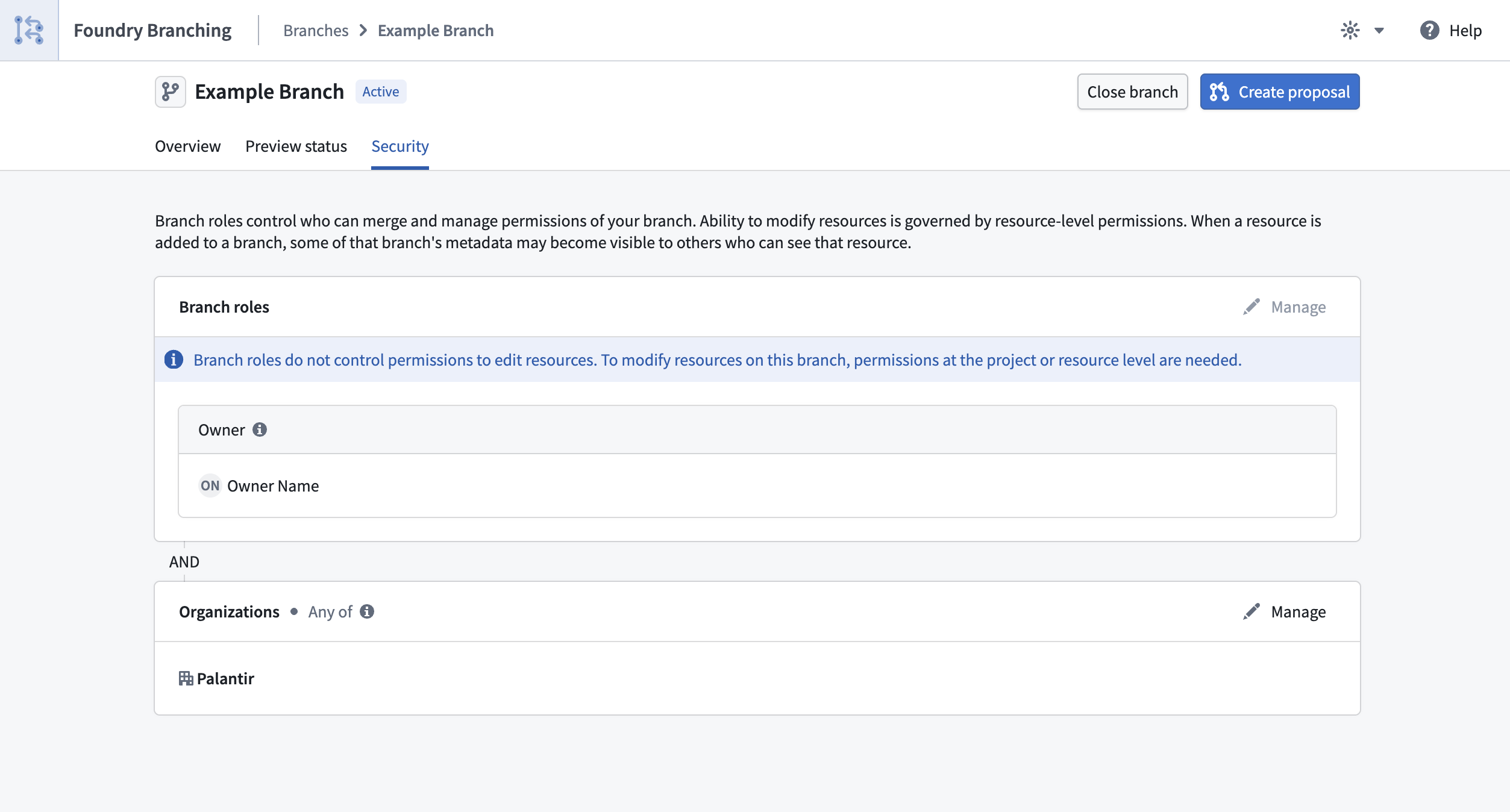
Task: Click the Foundry Branching app logo icon
Action: tap(29, 30)
